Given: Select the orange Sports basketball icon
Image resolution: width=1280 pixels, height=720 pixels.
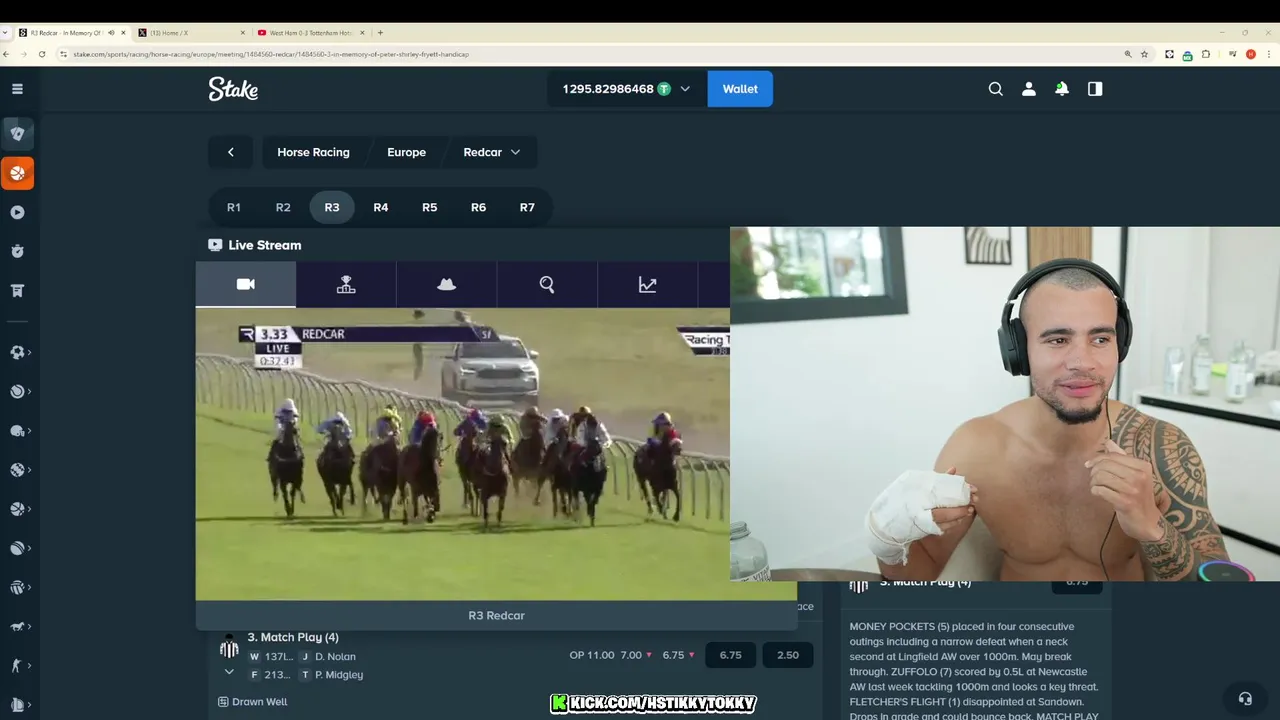Looking at the screenshot, I should point(17,173).
